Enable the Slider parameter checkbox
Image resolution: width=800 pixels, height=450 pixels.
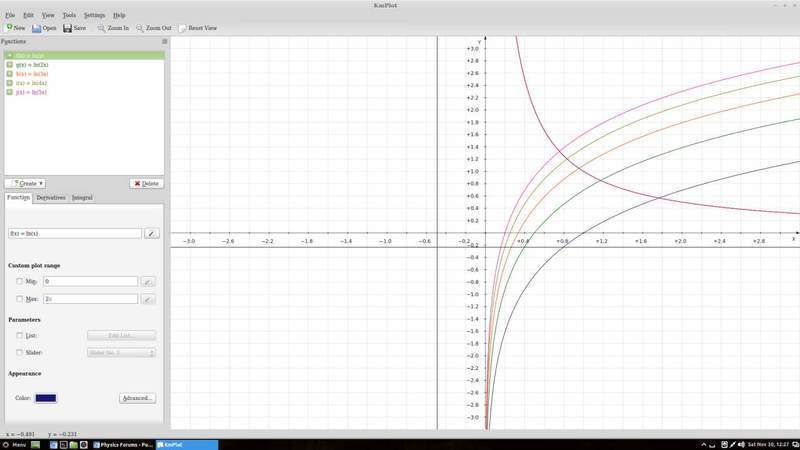tap(19, 352)
